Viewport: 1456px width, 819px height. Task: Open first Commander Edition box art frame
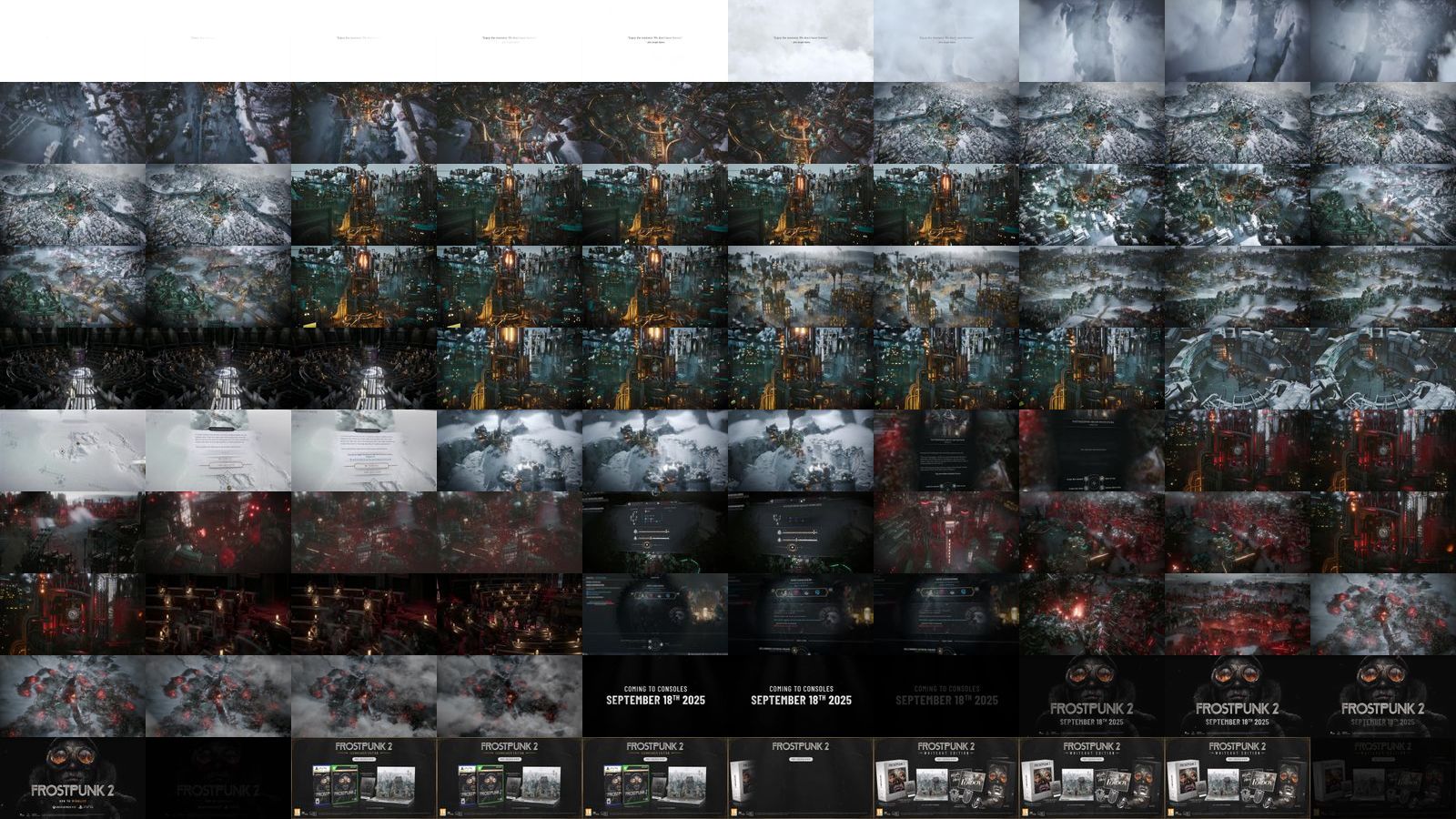pyautogui.click(x=364, y=778)
